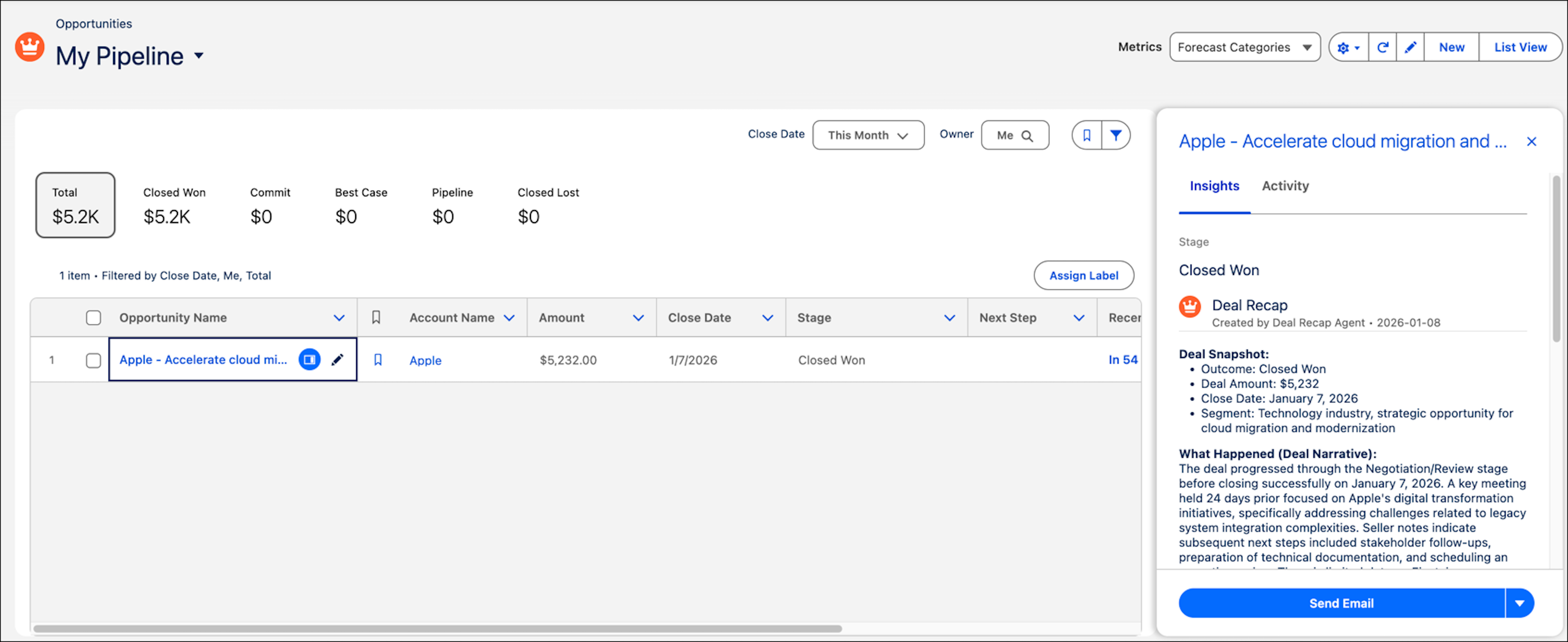Click the Opportunities crown app icon

pos(30,47)
